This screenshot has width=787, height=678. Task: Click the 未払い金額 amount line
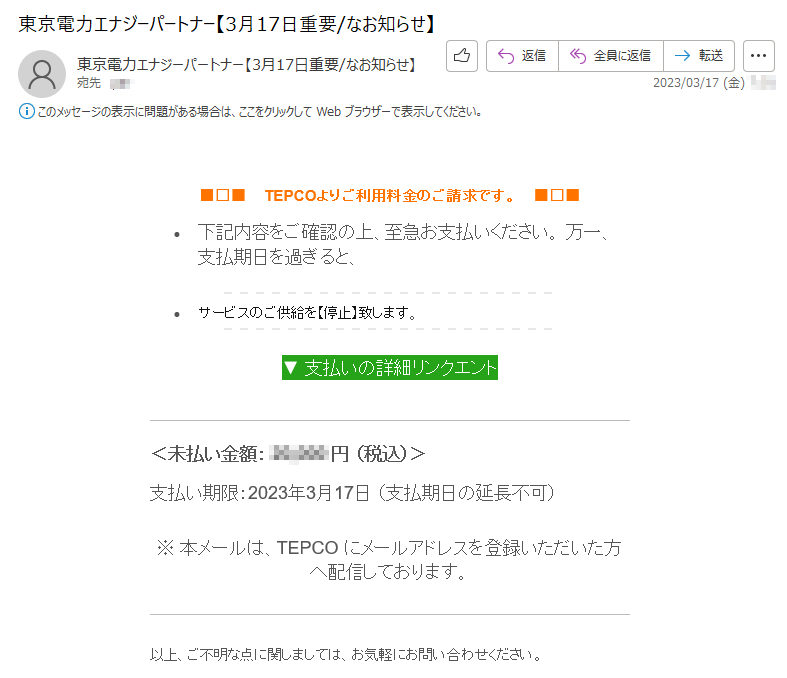(288, 454)
